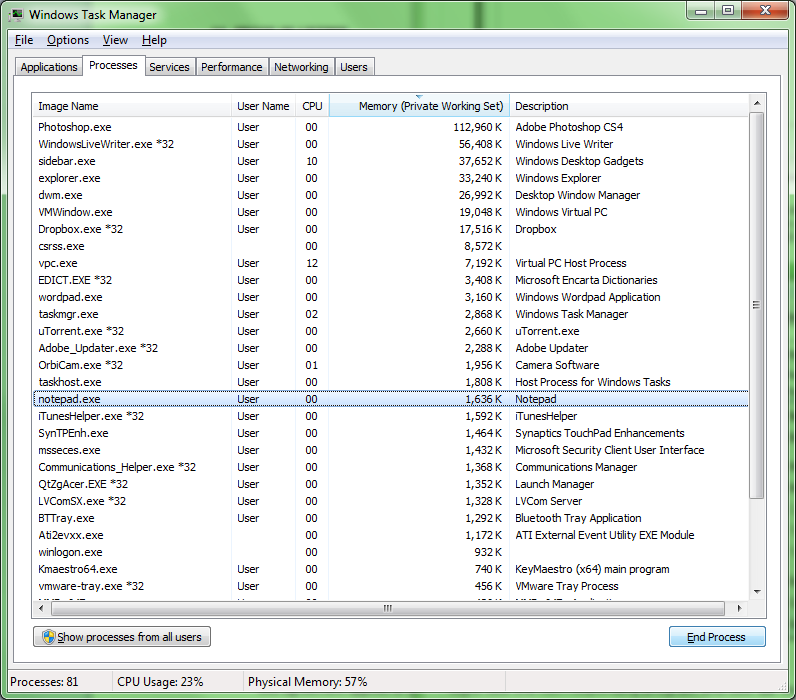
Task: Select the Ati2evxx.exe process
Action: pos(390,535)
